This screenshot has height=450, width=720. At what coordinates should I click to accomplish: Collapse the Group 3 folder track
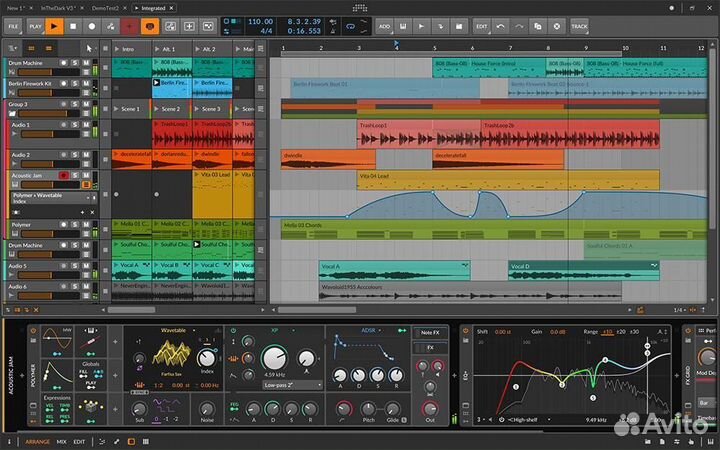(12, 113)
